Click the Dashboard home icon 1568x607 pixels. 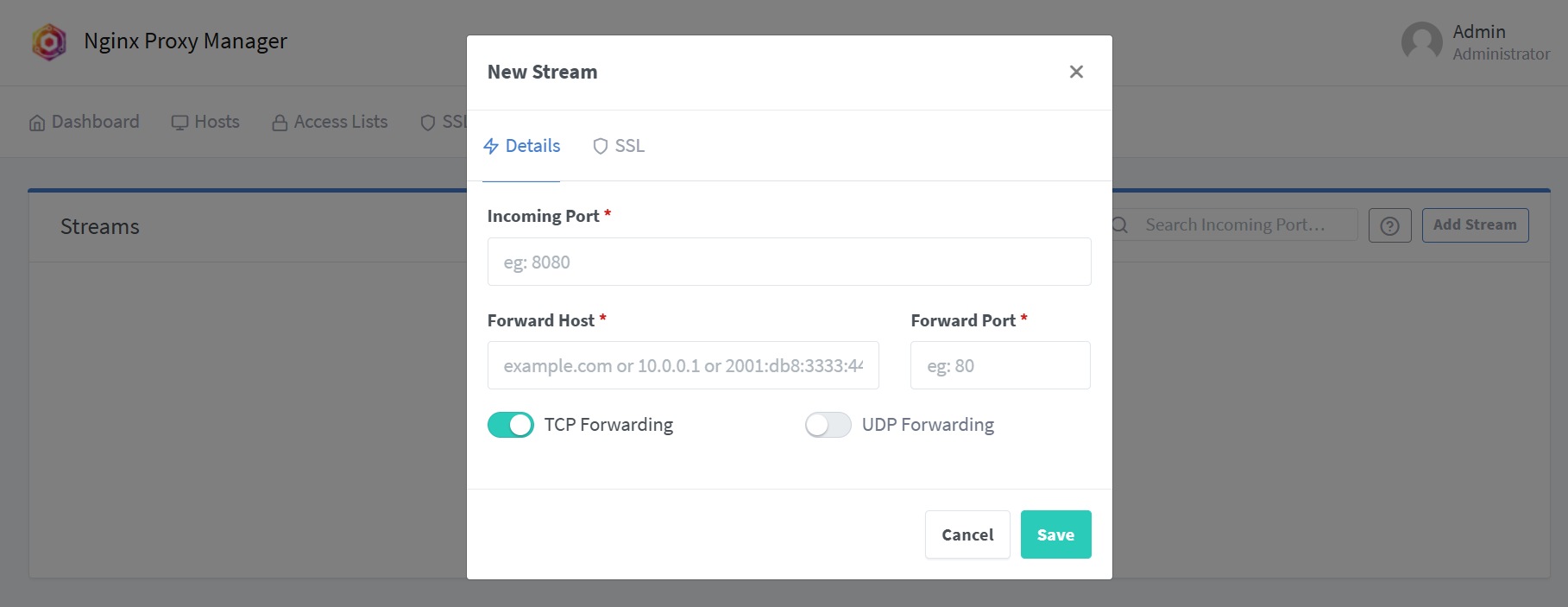tap(37, 123)
